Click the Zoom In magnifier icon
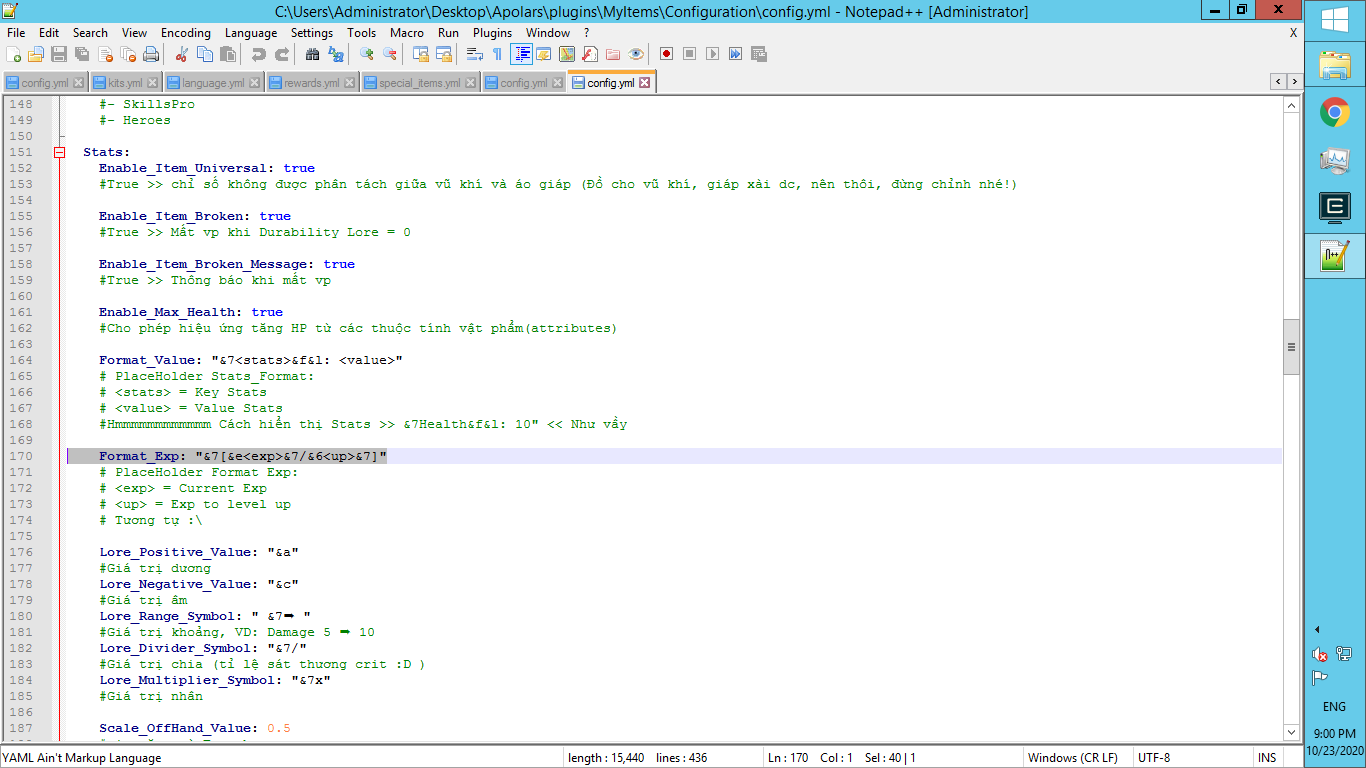The width and height of the screenshot is (1366, 768). (367, 54)
